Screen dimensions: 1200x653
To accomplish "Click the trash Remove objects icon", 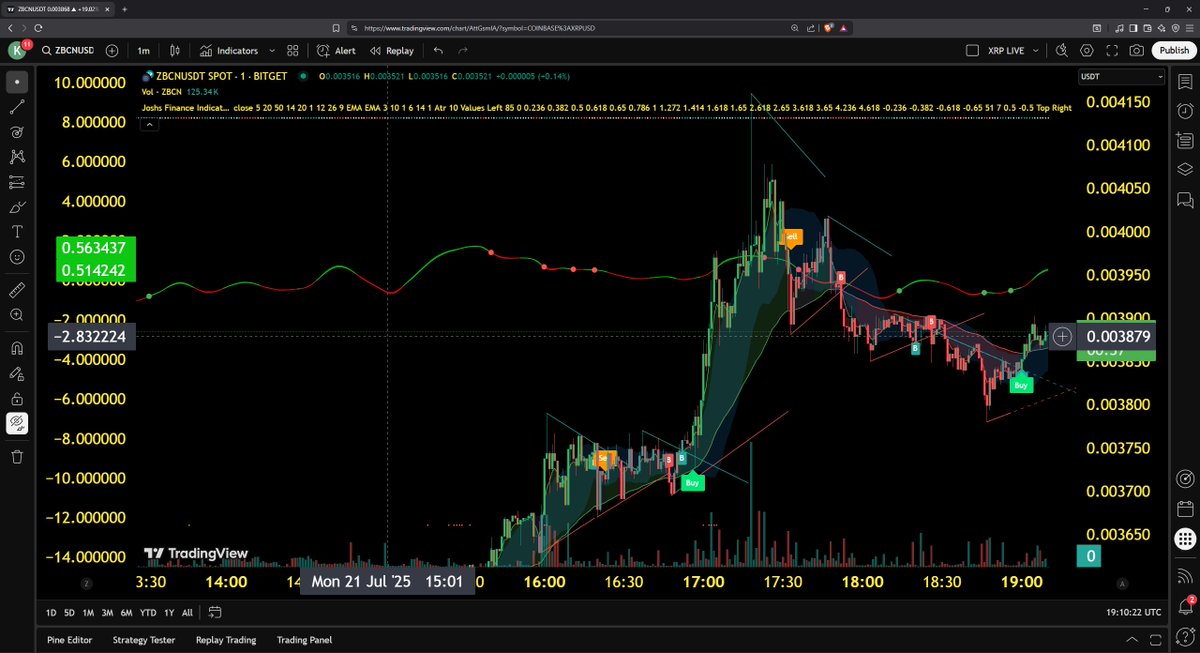I will 17,457.
